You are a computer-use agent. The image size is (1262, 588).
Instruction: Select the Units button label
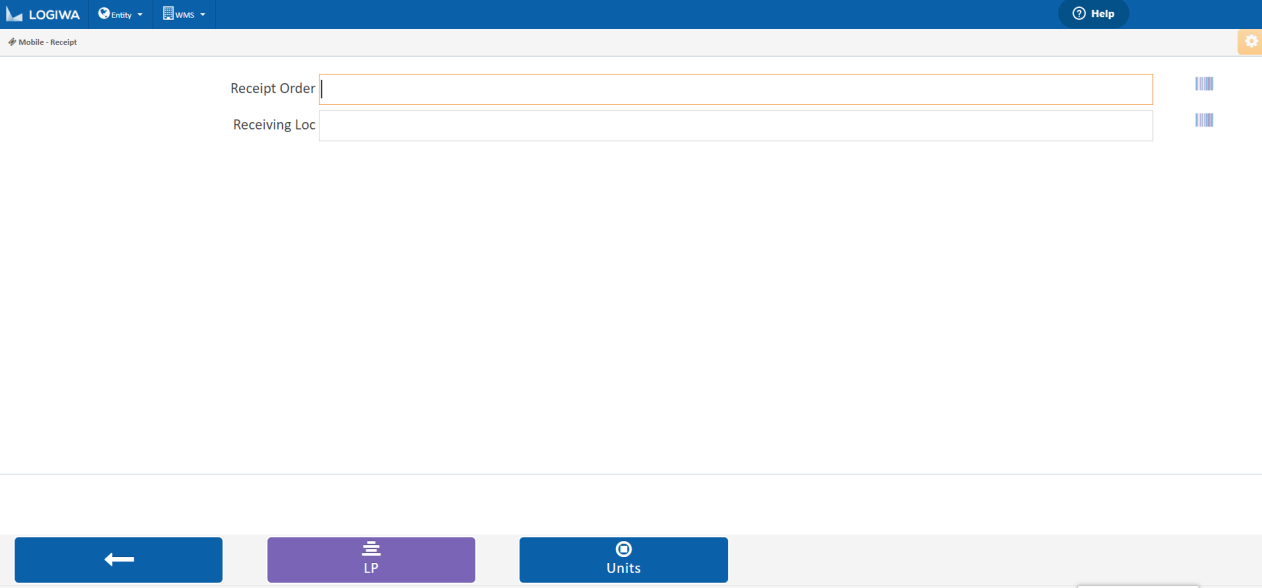pyautogui.click(x=623, y=568)
